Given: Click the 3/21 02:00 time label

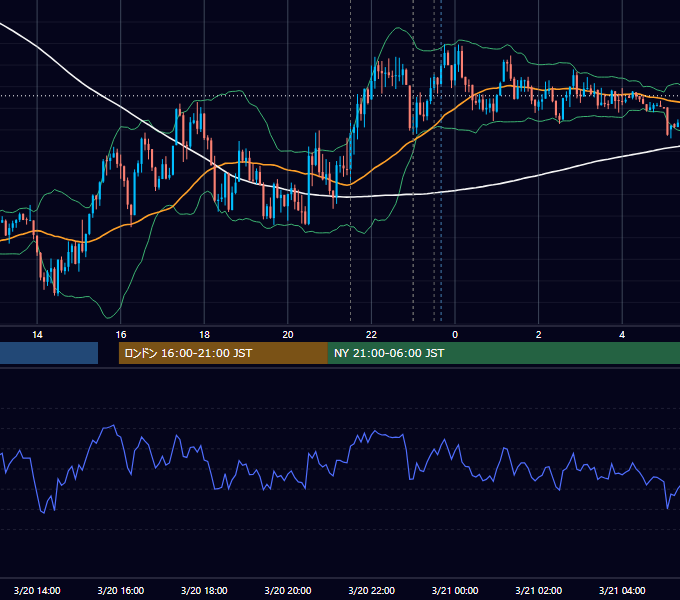Looking at the screenshot, I should pyautogui.click(x=539, y=590).
